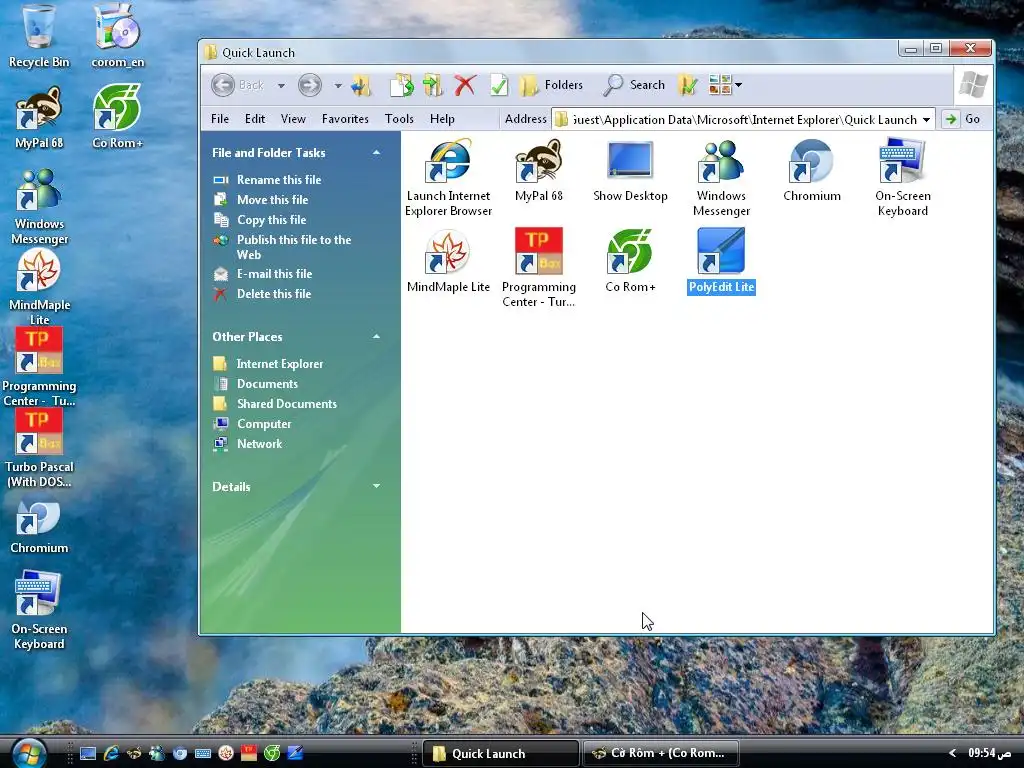Expand the Details section
This screenshot has width=1024, height=768.
click(x=376, y=487)
